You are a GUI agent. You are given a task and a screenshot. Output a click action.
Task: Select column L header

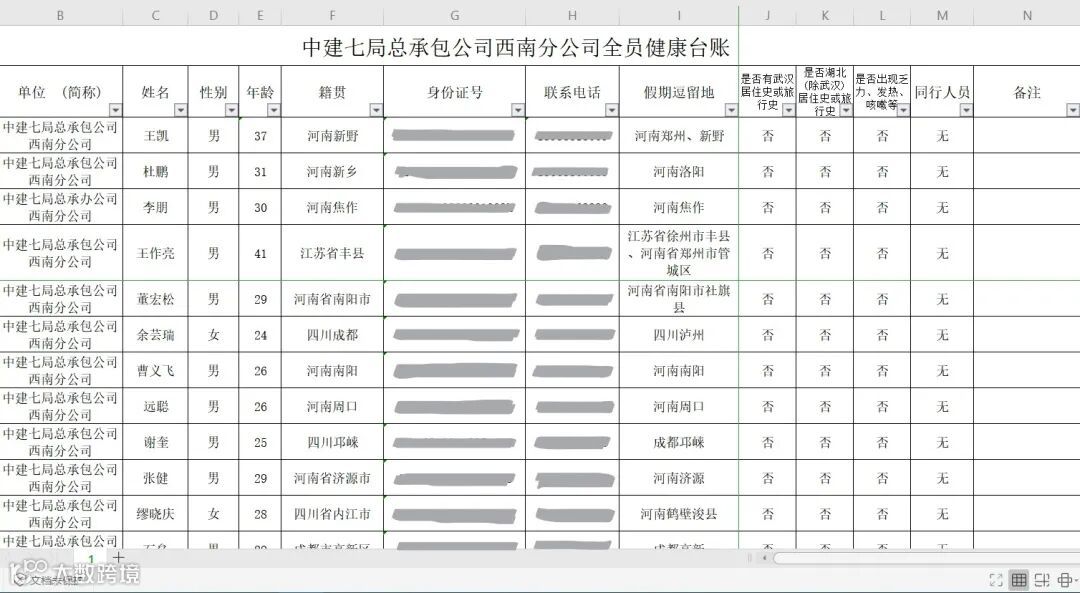pyautogui.click(x=882, y=15)
